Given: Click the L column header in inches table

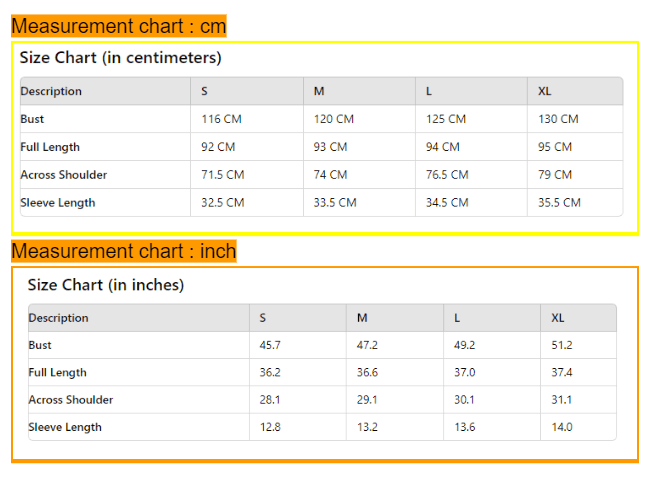Looking at the screenshot, I should tap(457, 318).
